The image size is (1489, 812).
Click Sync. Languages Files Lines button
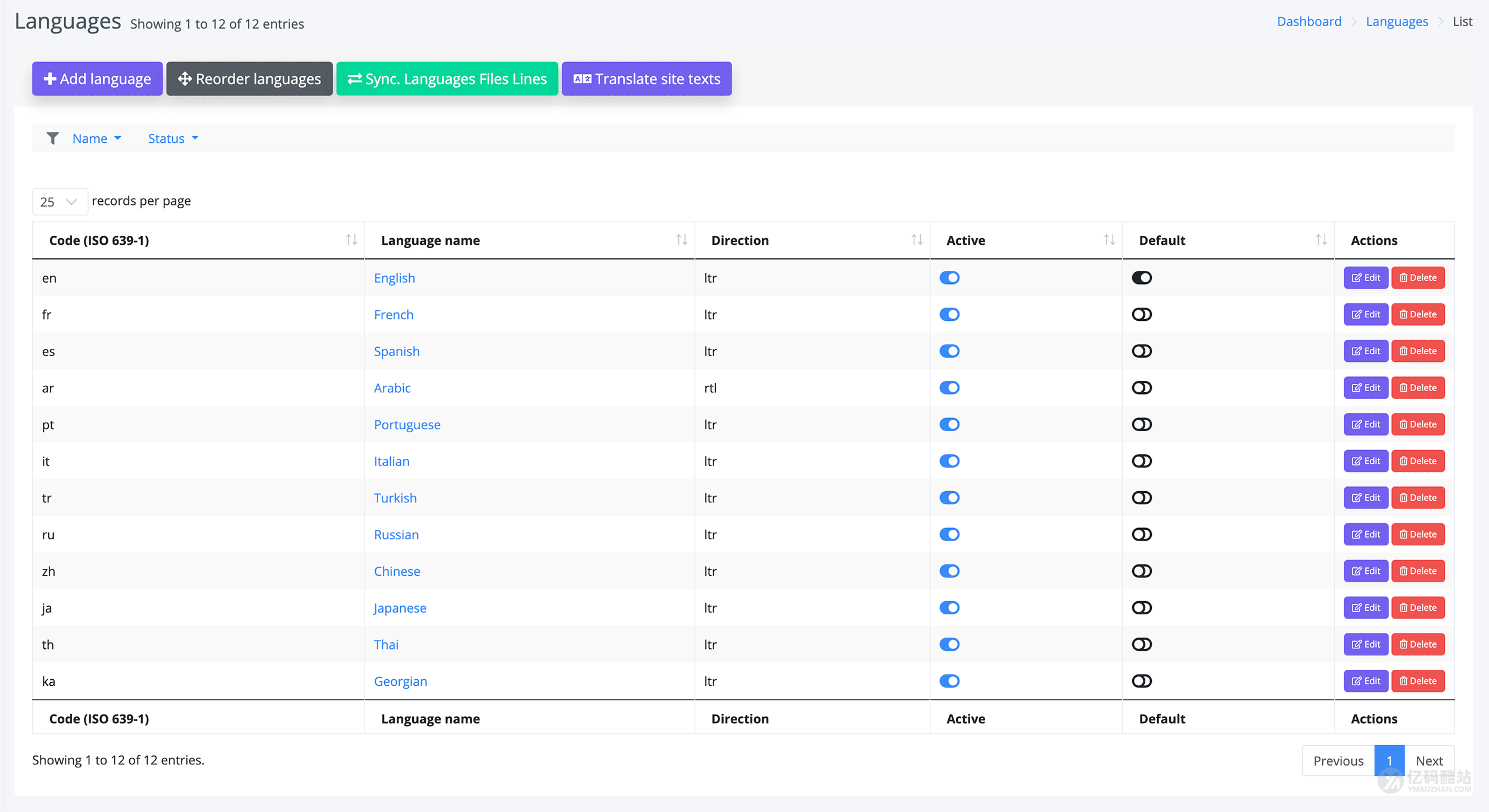point(447,79)
